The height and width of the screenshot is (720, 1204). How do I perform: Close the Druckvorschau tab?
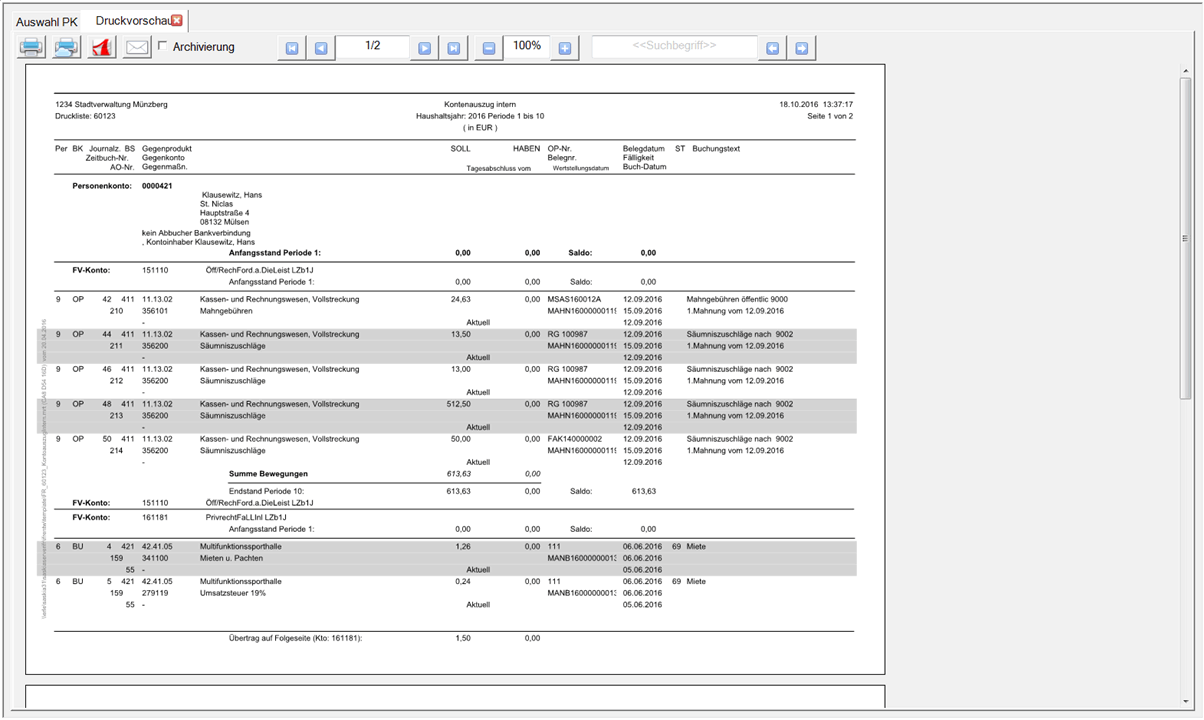point(177,20)
